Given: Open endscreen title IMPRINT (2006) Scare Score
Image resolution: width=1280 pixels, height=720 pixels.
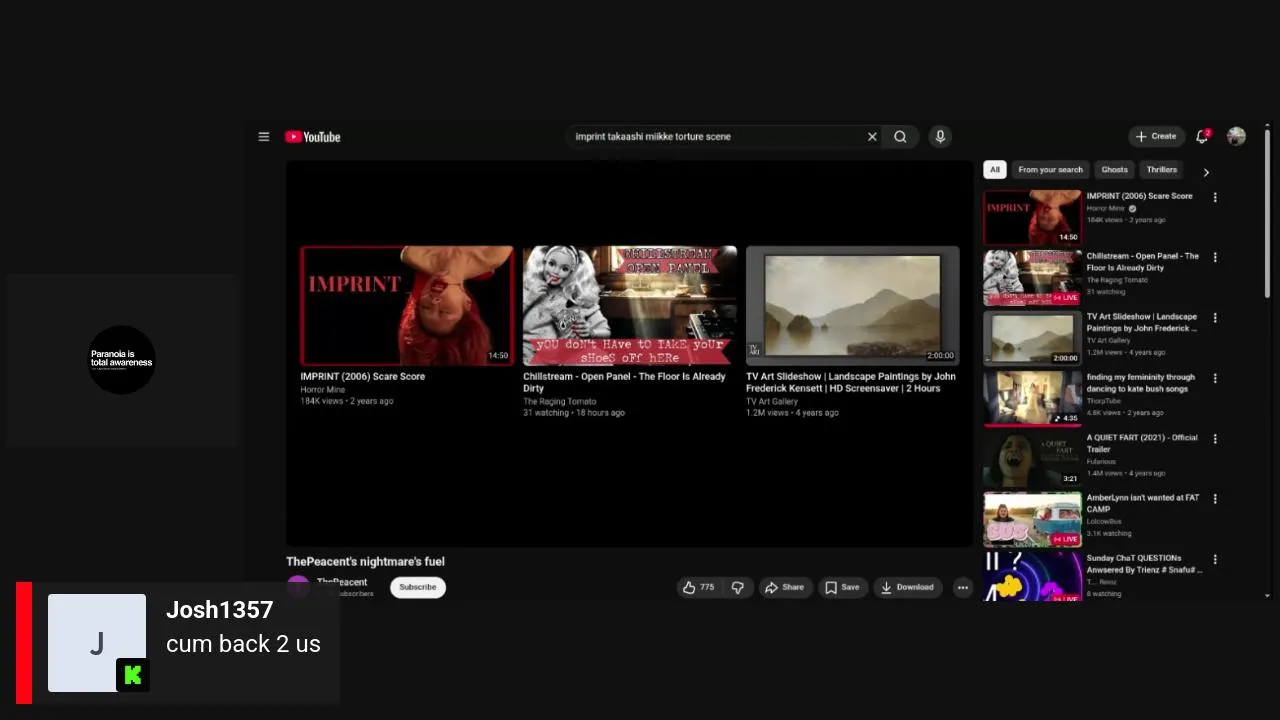Looking at the screenshot, I should click(363, 377).
